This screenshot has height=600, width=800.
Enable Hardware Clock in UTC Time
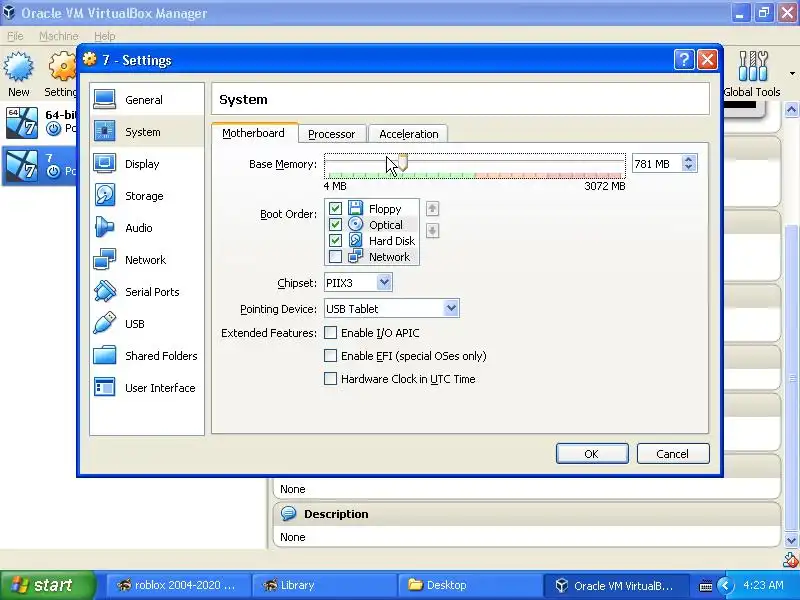(x=331, y=379)
